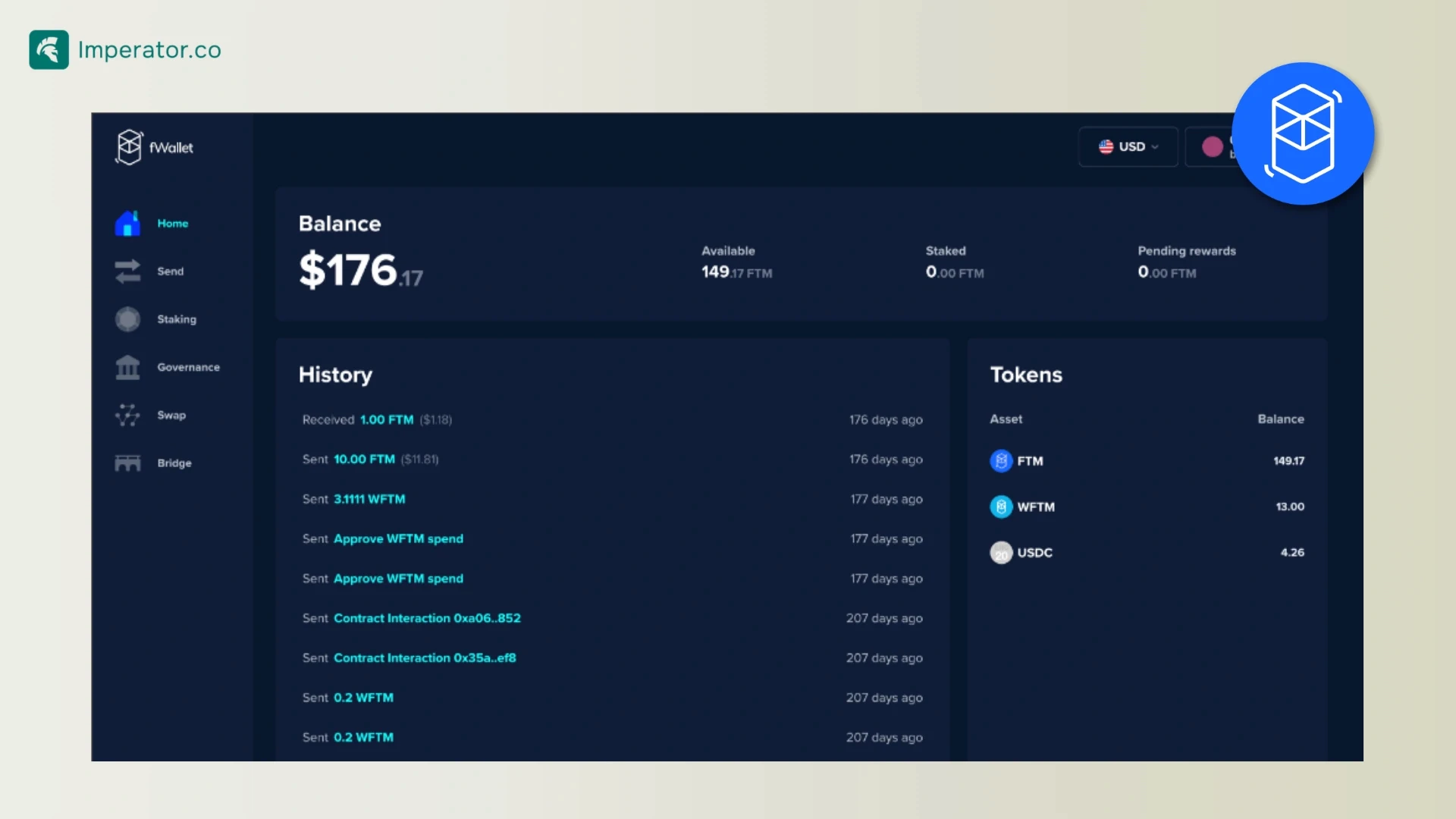Open the Sent 10.00 FTM transaction

[613, 459]
